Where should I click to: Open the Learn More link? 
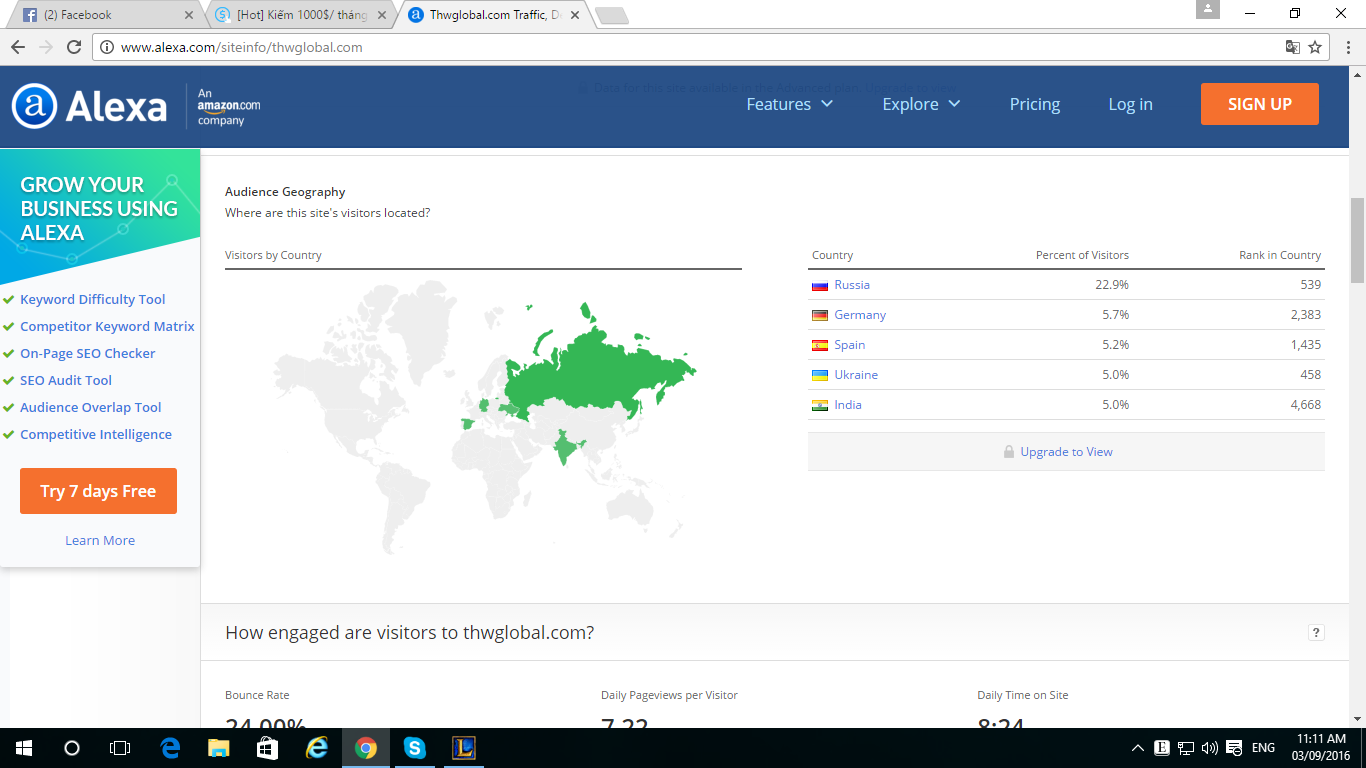pyautogui.click(x=100, y=540)
